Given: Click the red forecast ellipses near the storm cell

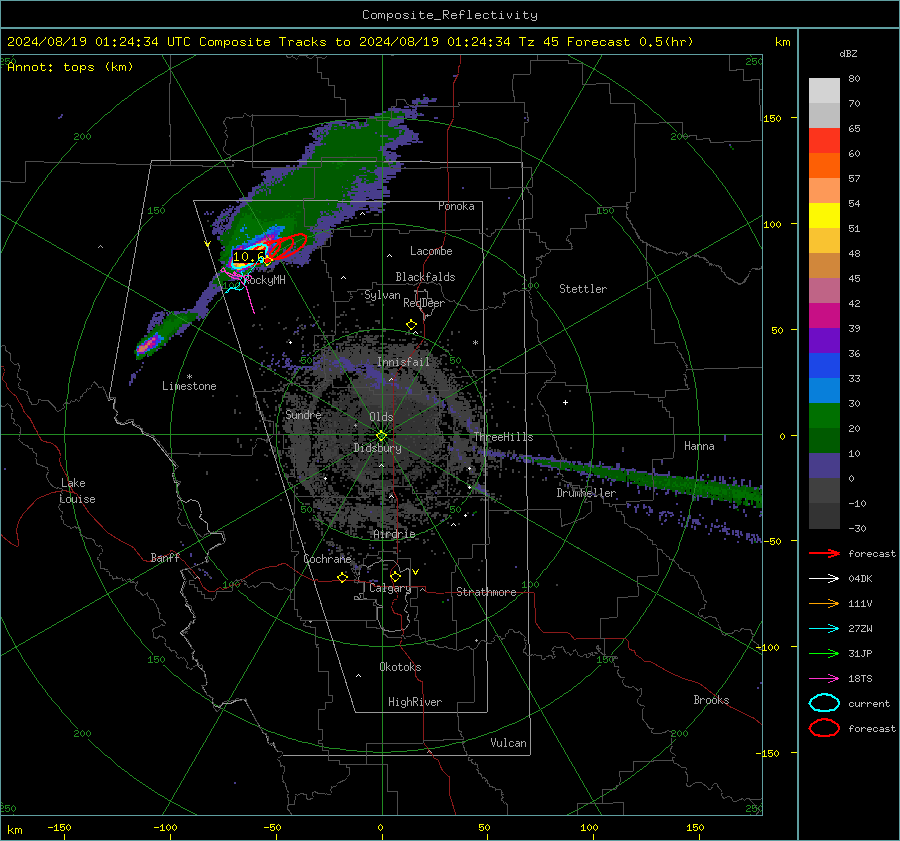Looking at the screenshot, I should (x=289, y=246).
